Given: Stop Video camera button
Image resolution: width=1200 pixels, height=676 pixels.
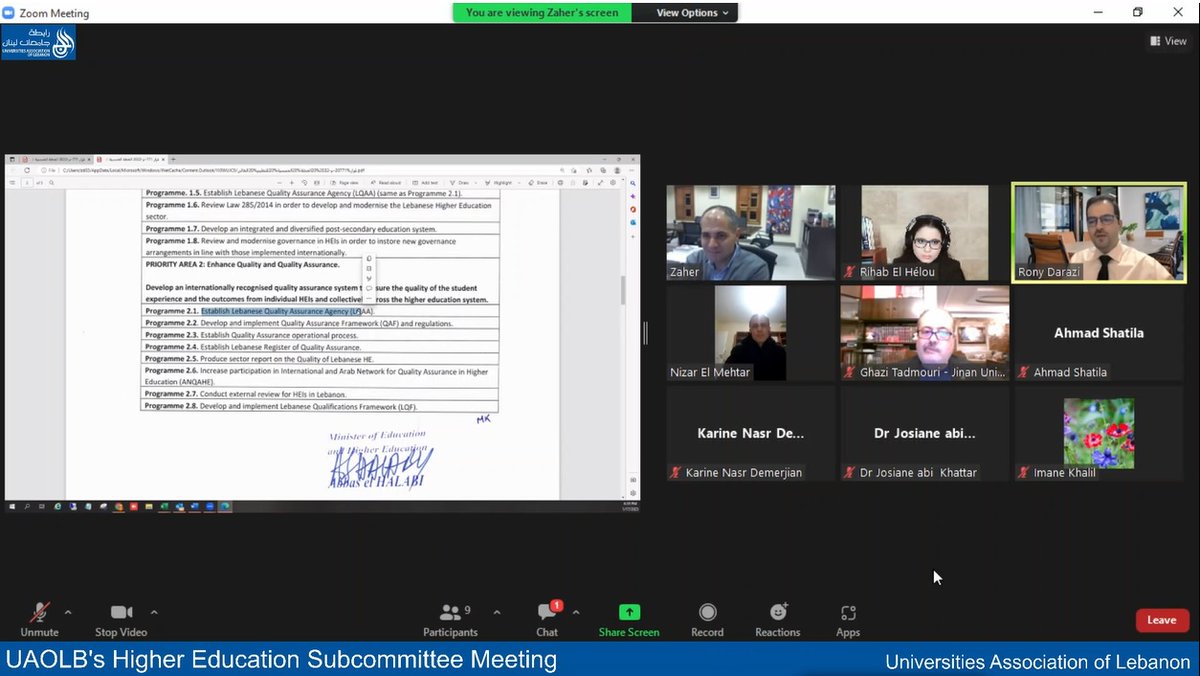Looking at the screenshot, I should click(x=121, y=618).
